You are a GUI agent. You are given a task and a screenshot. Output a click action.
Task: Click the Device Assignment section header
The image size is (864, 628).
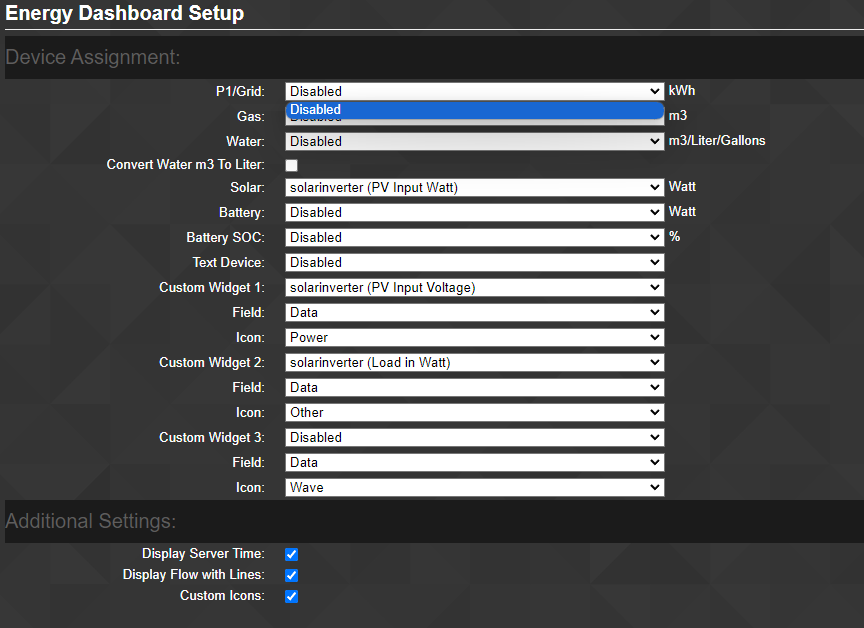tap(93, 57)
